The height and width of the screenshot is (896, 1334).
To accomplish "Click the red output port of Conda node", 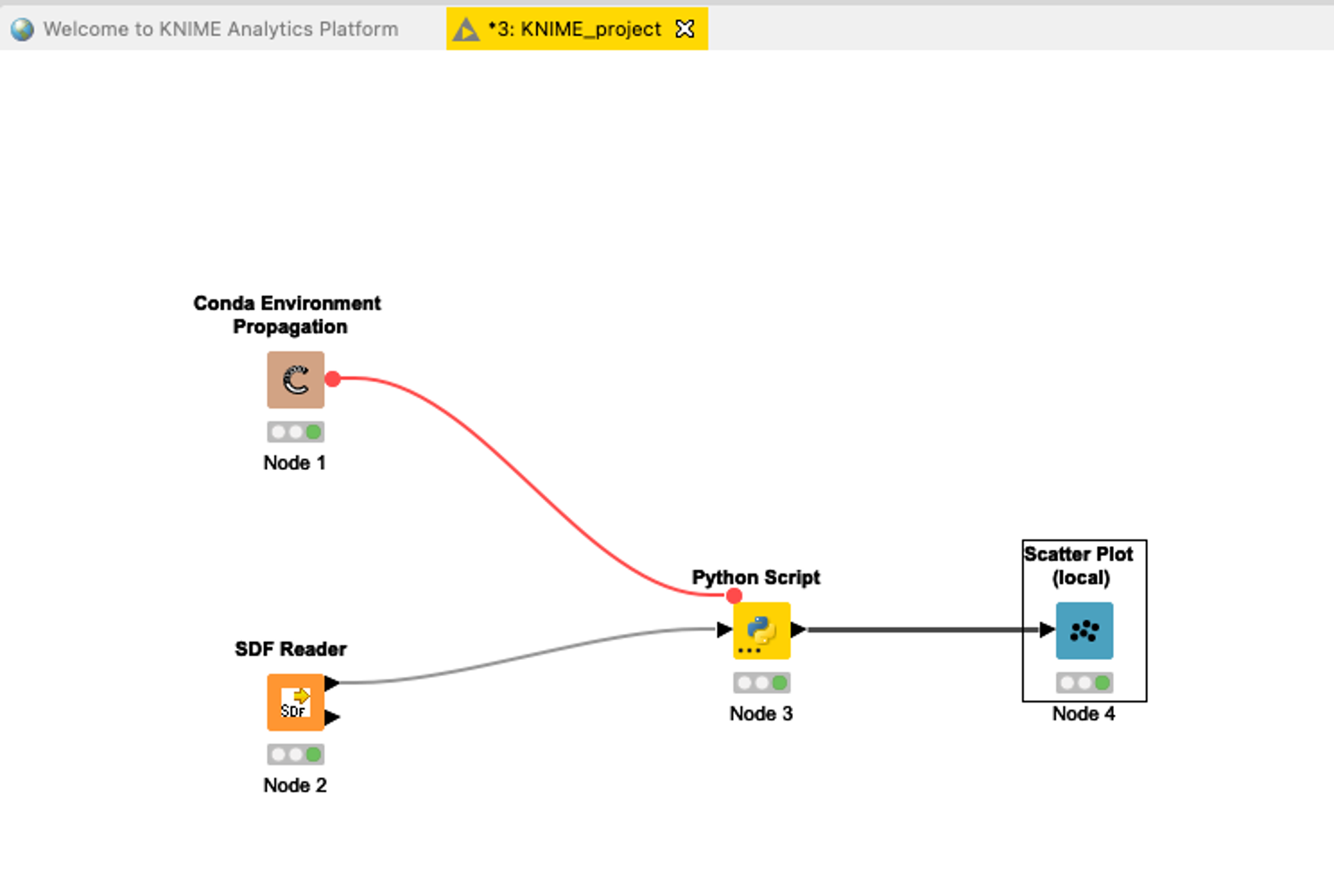I will coord(333,379).
